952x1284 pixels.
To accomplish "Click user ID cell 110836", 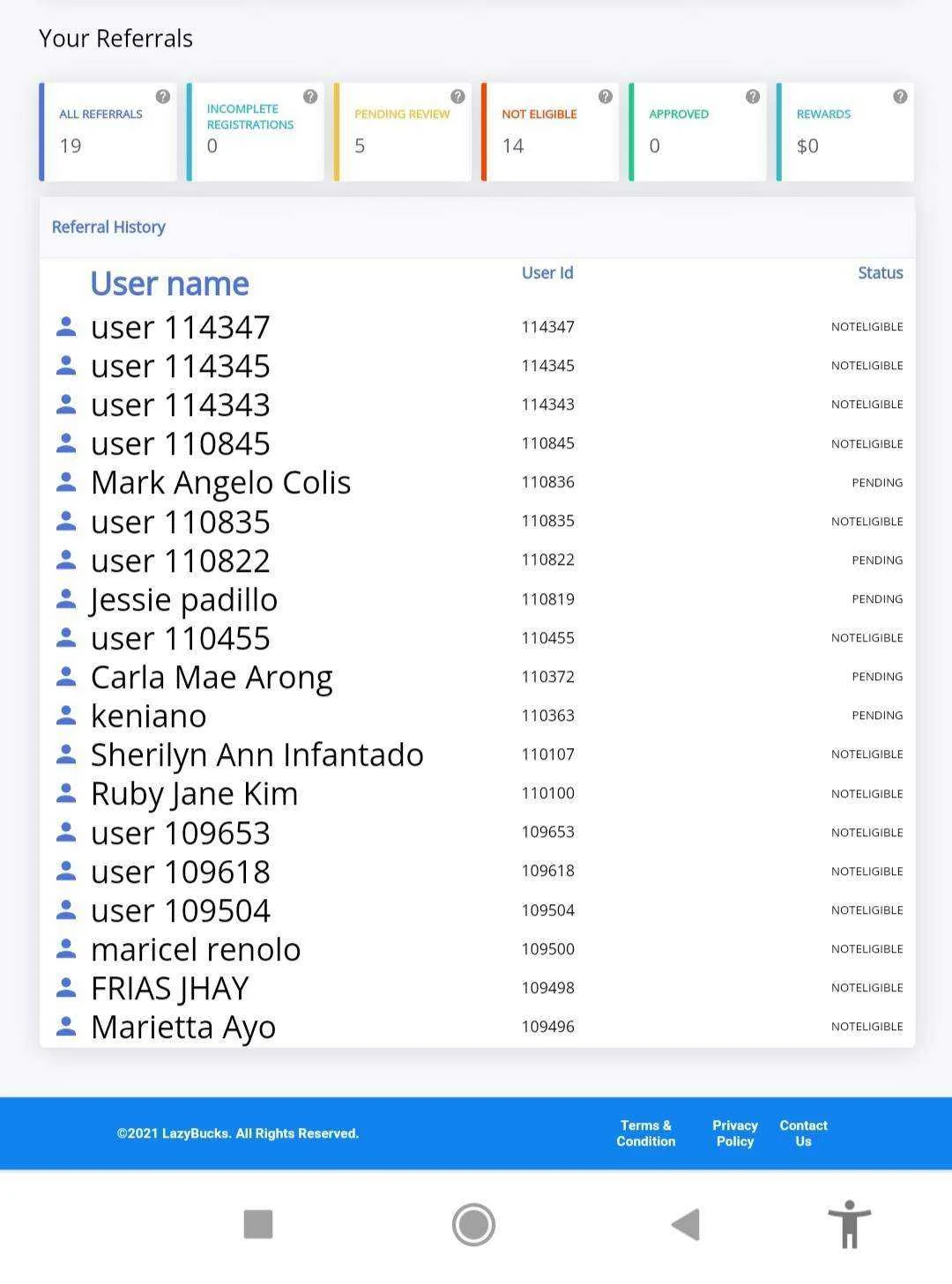I will tap(547, 482).
